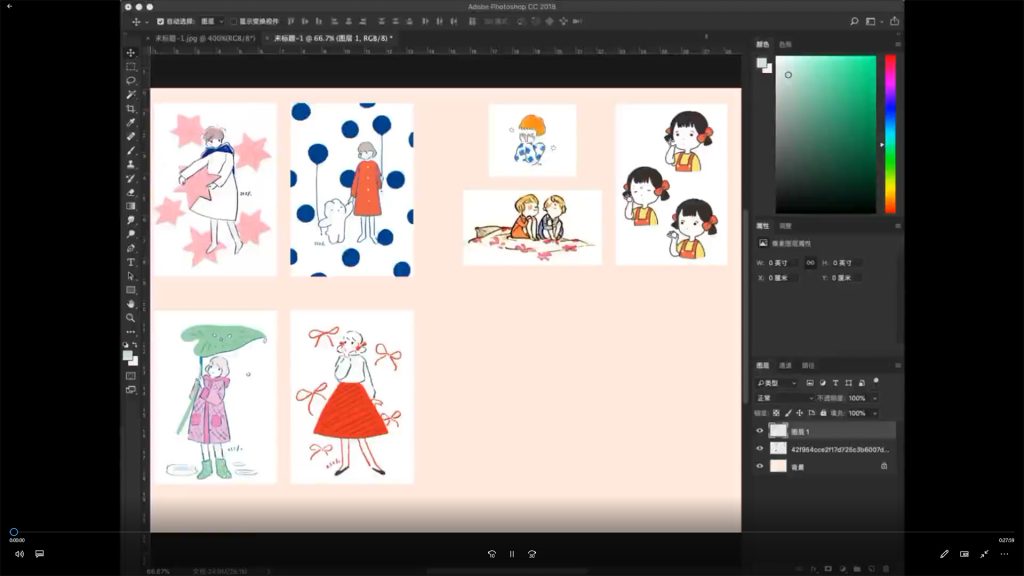Switch to the 未标题-1.jpg document tab
Image resolution: width=1024 pixels, height=576 pixels.
[x=205, y=38]
